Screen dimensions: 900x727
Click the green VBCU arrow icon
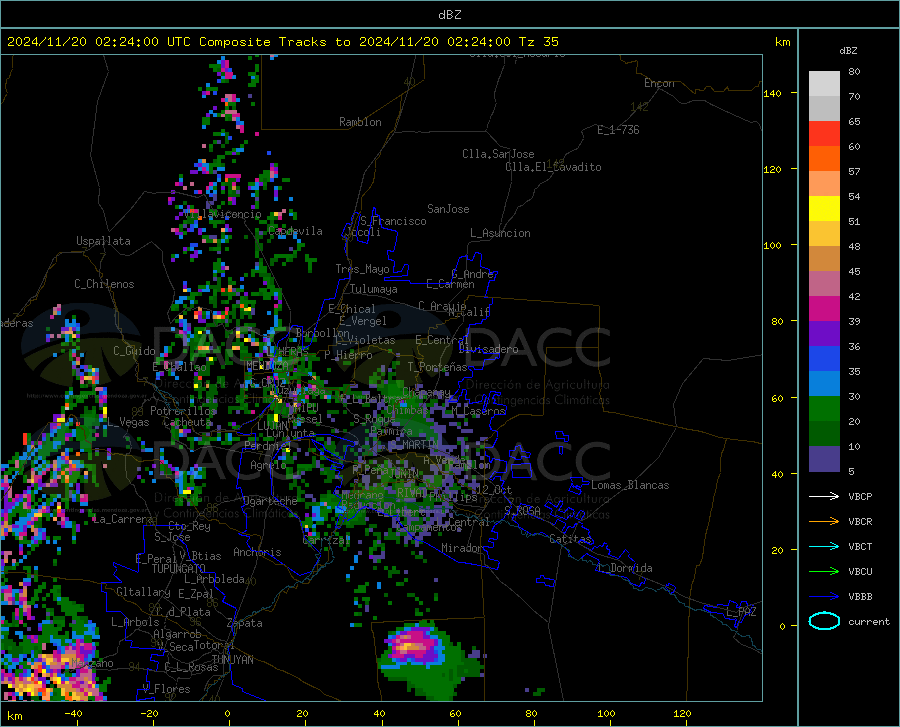point(824,571)
